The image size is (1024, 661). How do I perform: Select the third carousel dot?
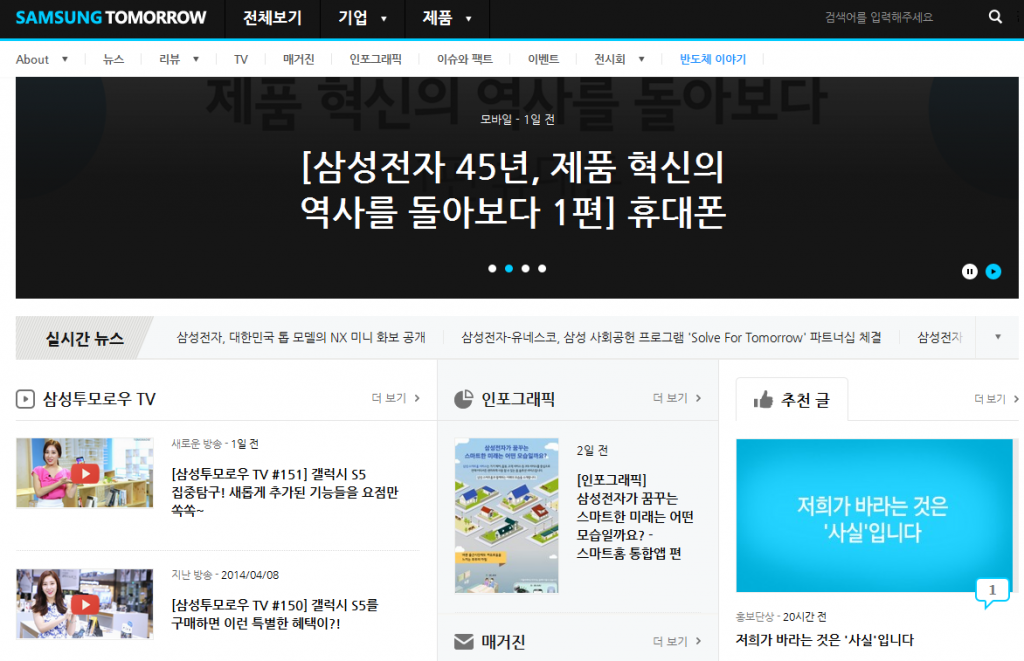pyautogui.click(x=525, y=268)
